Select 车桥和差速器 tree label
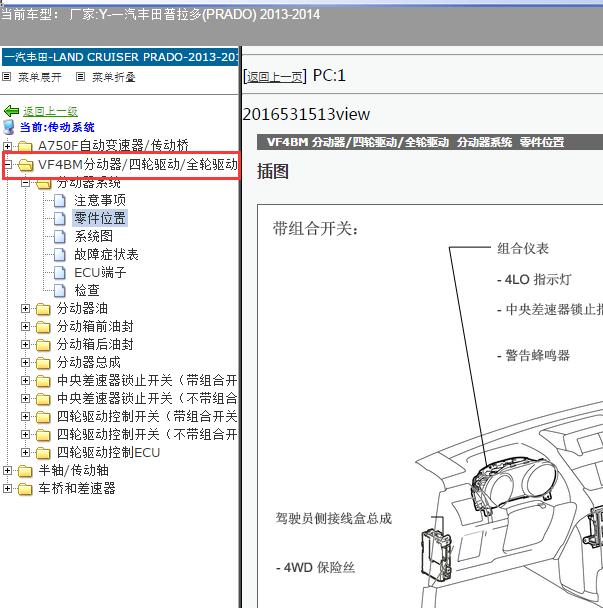The image size is (603, 608). (77, 489)
